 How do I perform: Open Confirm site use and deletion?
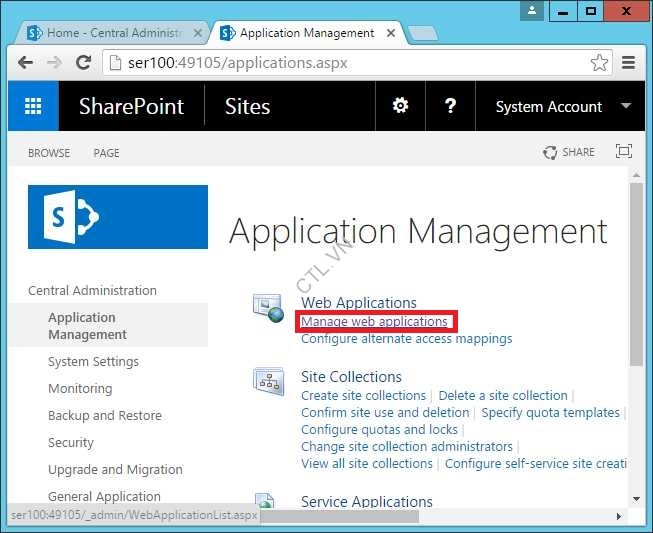click(385, 412)
